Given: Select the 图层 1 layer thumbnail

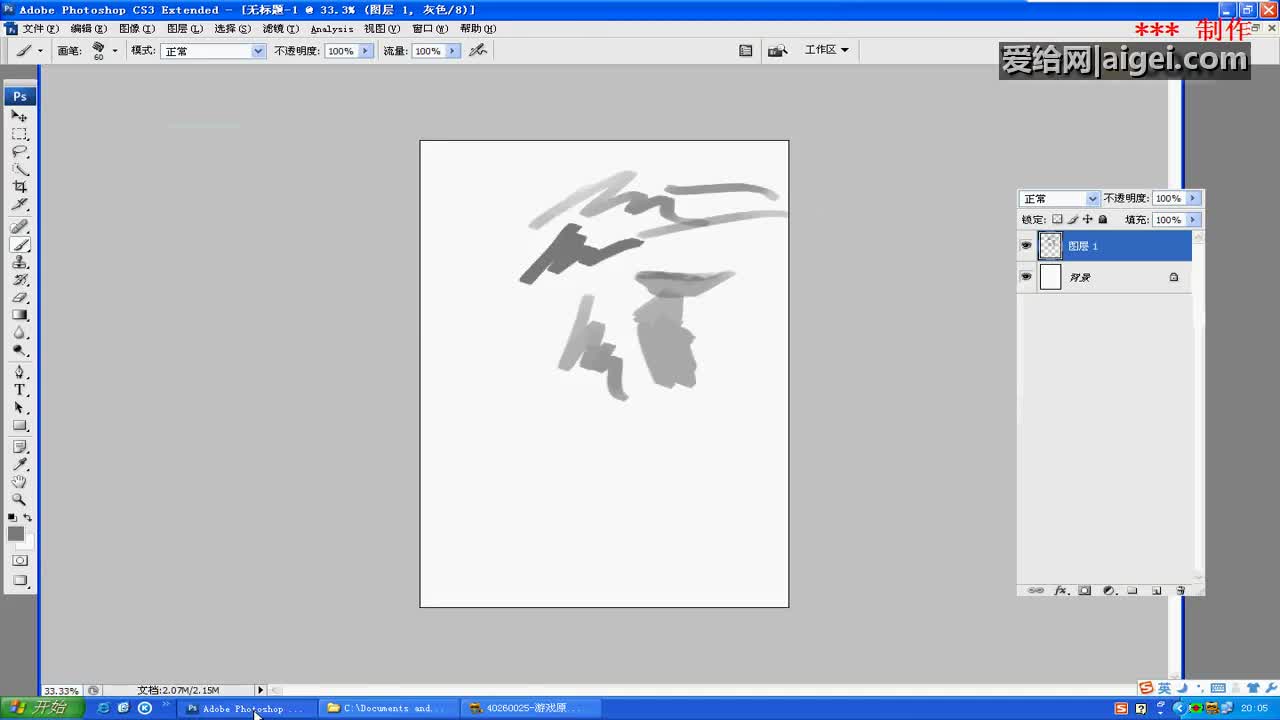Looking at the screenshot, I should pyautogui.click(x=1050, y=246).
